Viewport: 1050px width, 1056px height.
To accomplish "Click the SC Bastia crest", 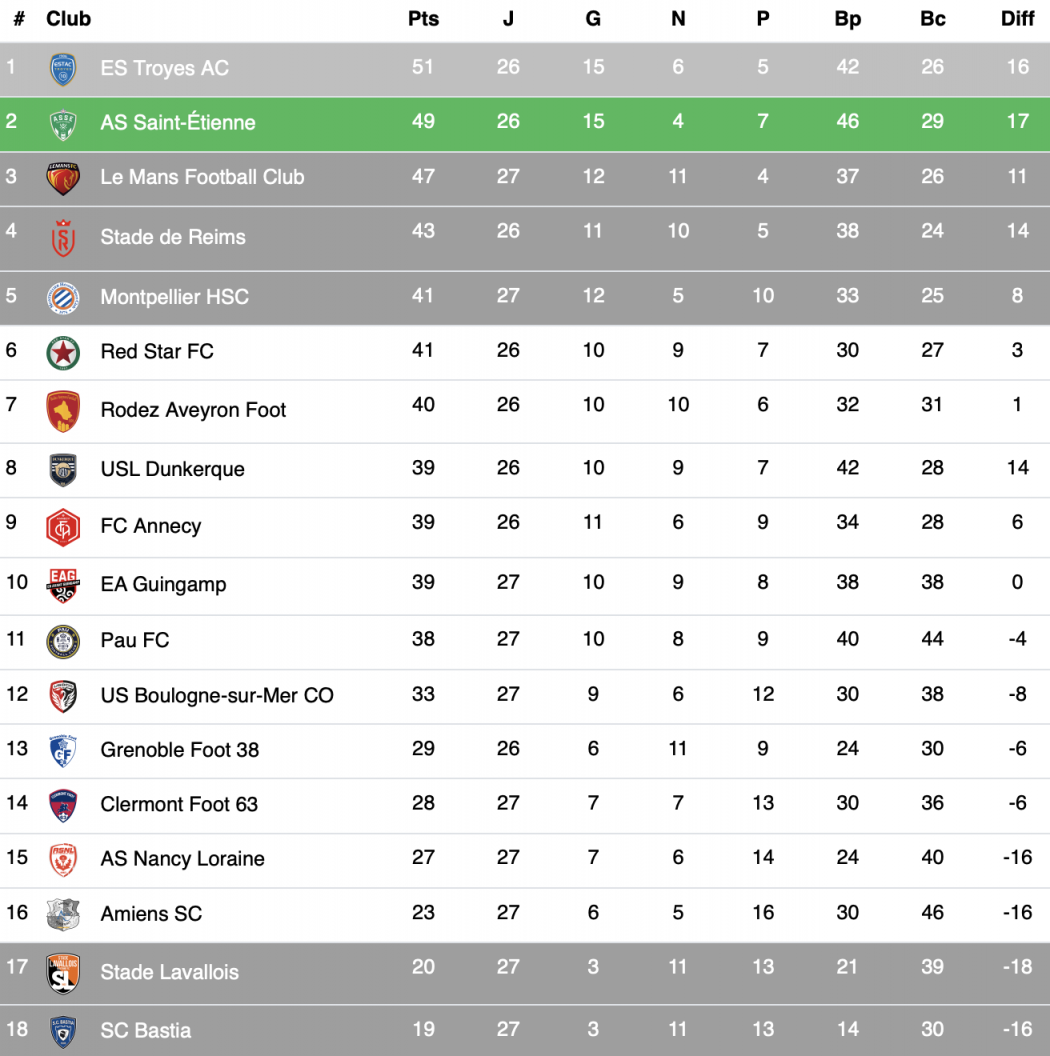I will pos(63,1031).
